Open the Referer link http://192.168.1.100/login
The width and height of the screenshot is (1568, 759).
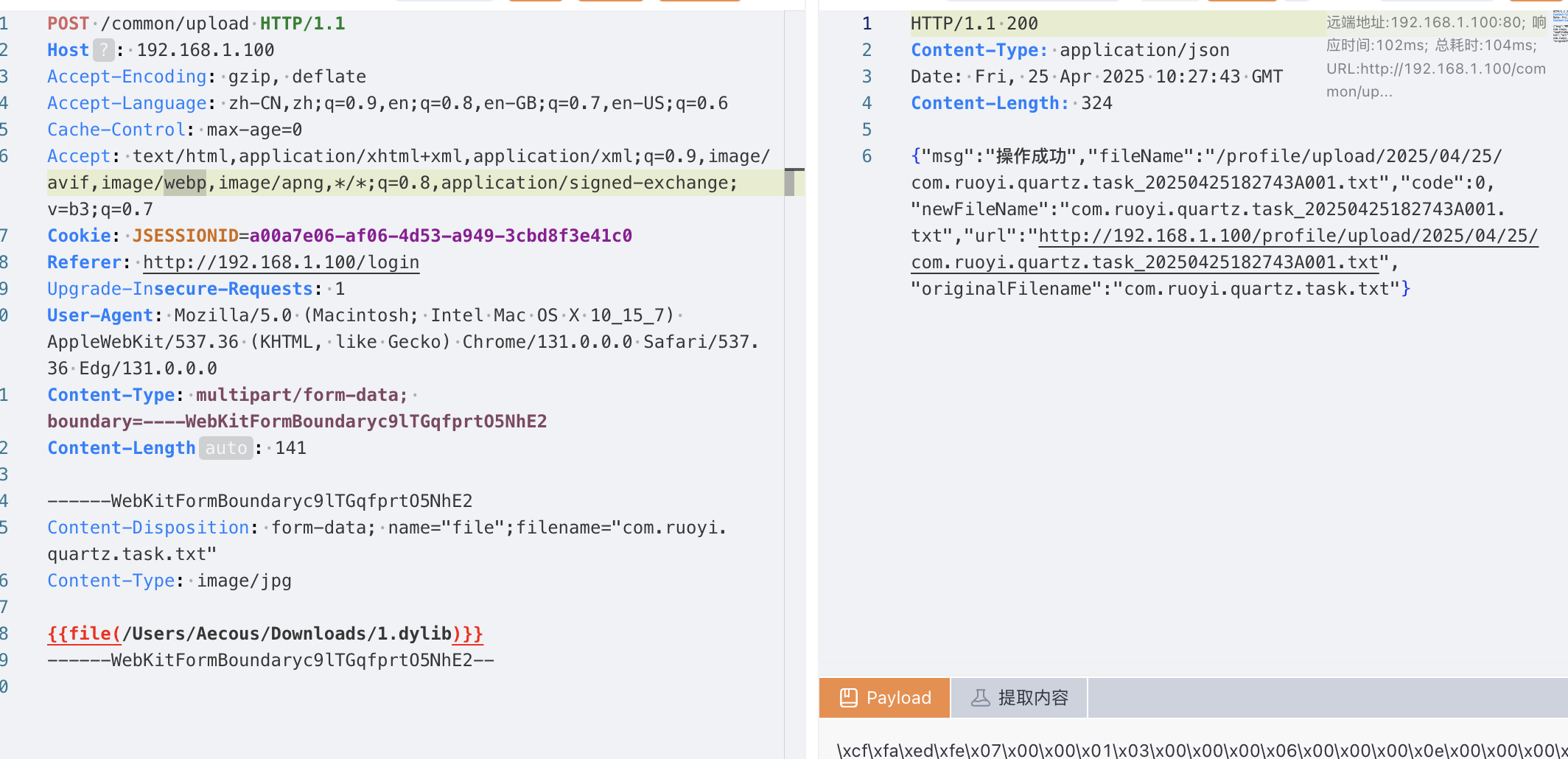tap(281, 262)
